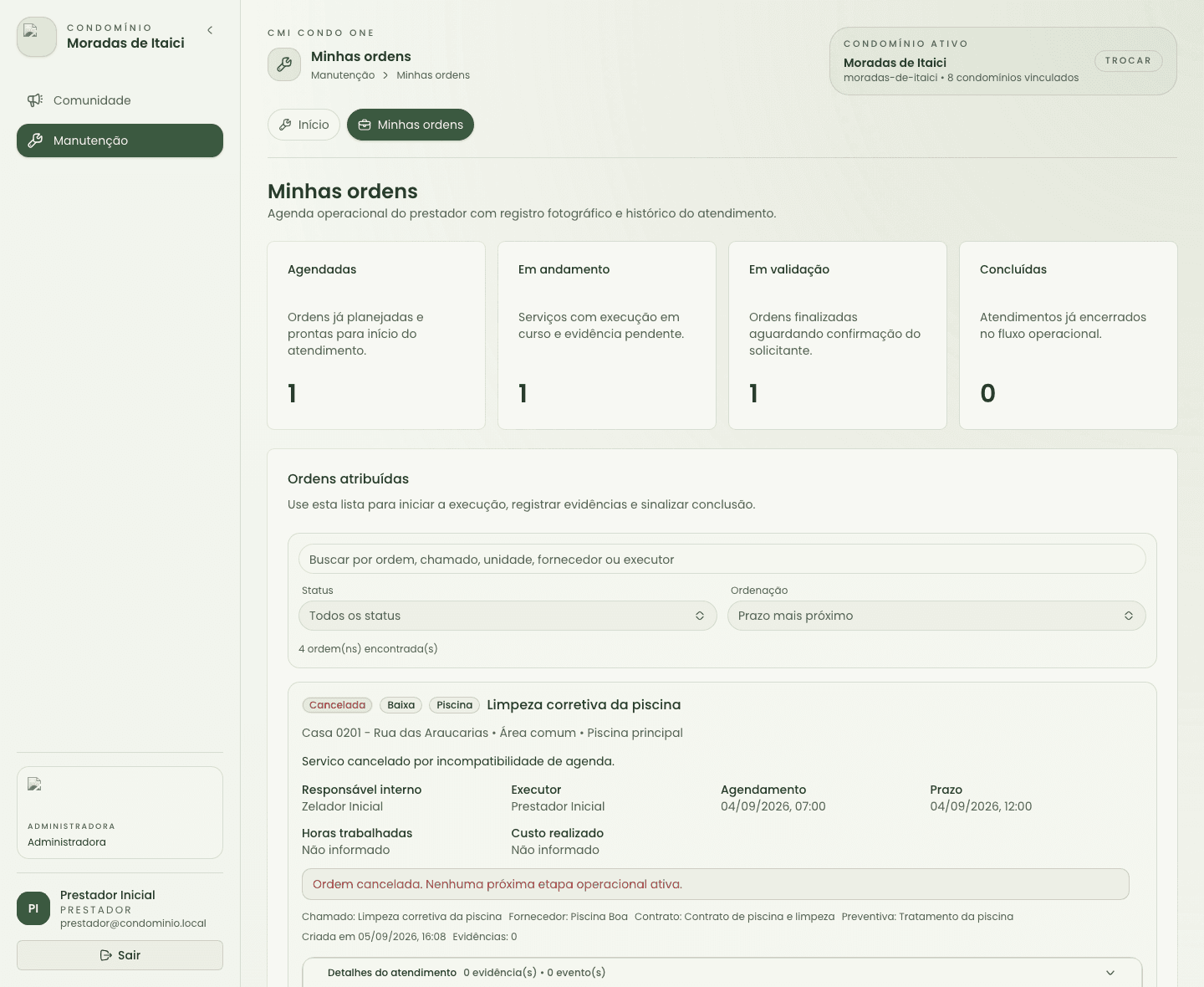Click the Em validação summary card
Screen dimensions: 1204x987
(x=838, y=335)
